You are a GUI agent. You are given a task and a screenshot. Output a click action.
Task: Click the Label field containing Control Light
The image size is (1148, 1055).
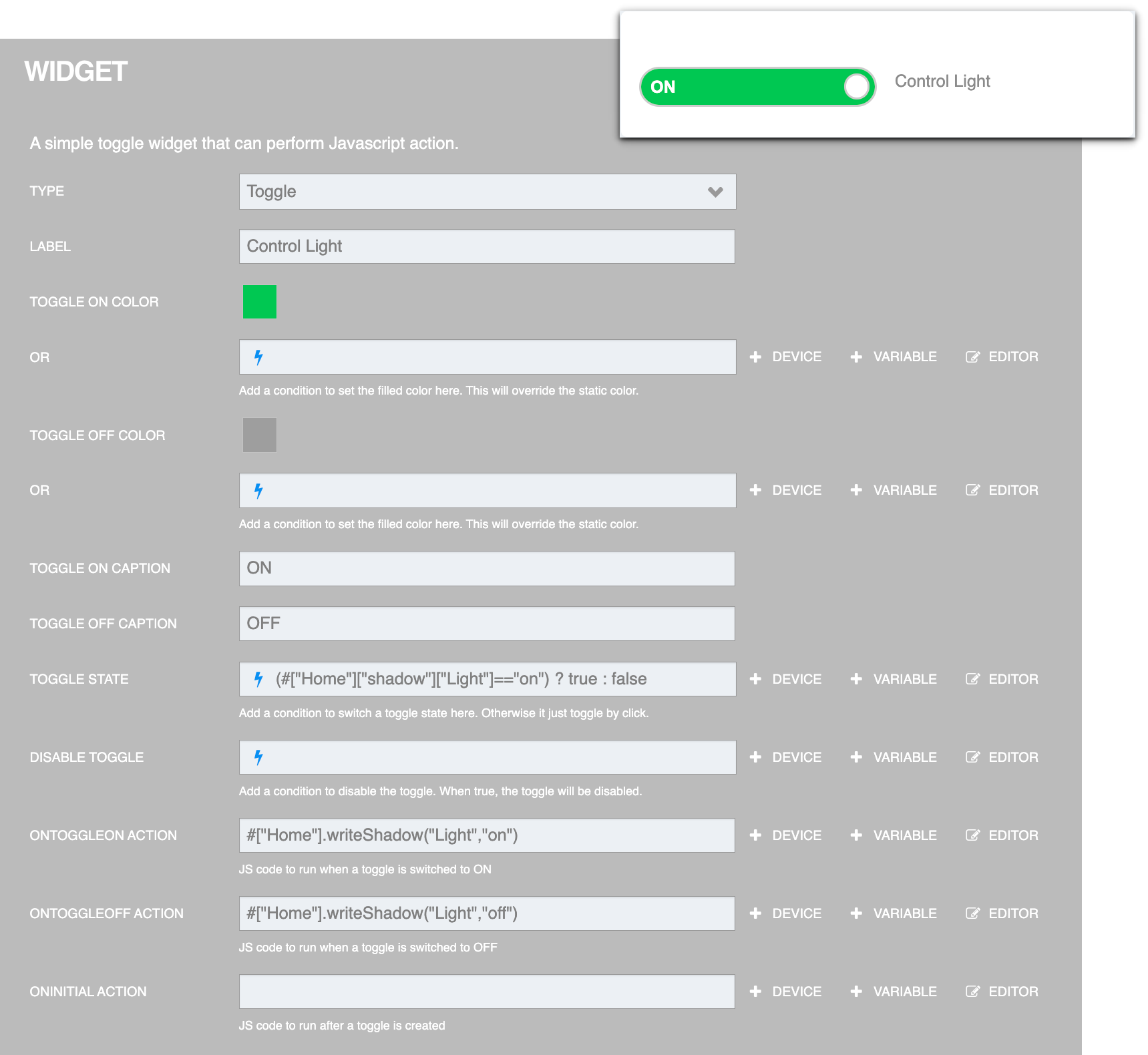(x=487, y=246)
